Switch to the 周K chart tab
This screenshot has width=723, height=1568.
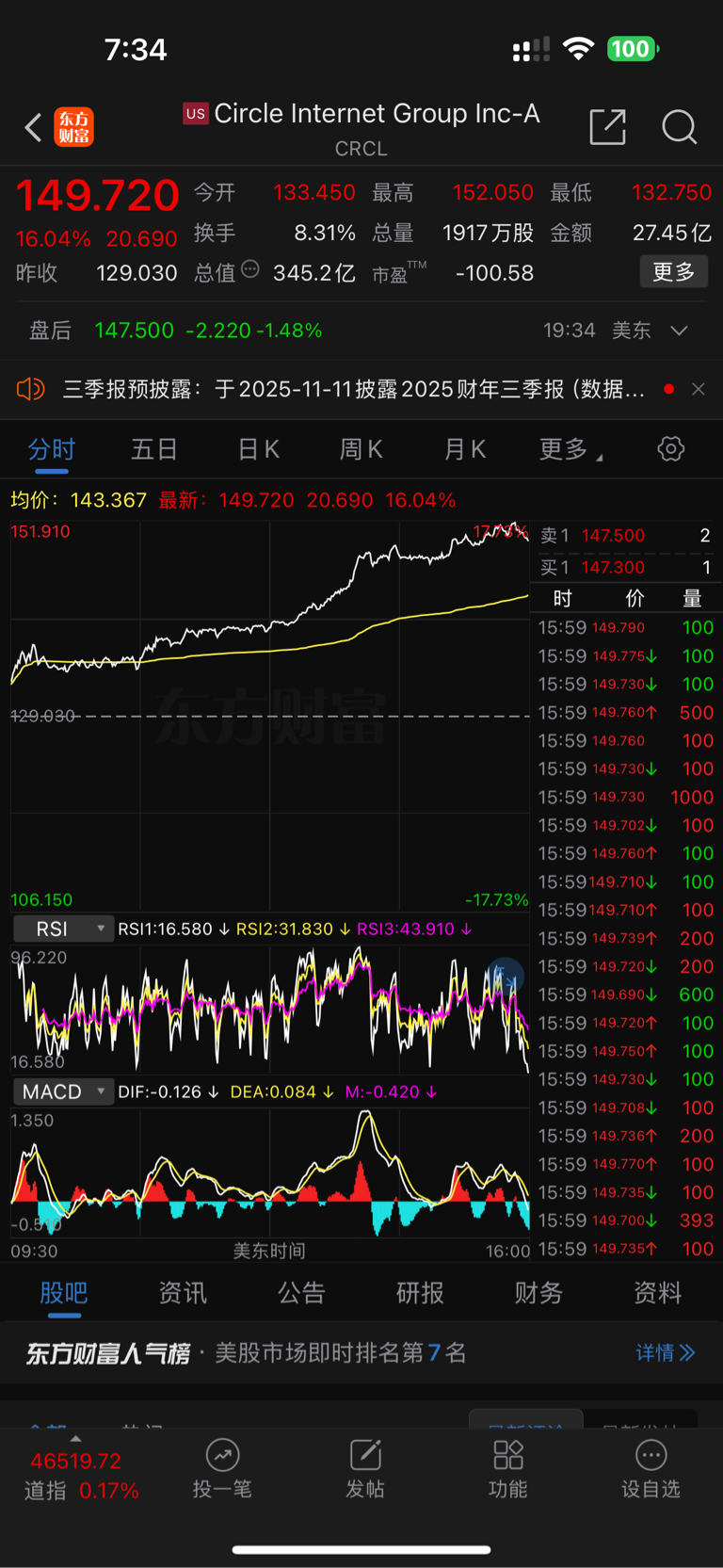pos(361,449)
